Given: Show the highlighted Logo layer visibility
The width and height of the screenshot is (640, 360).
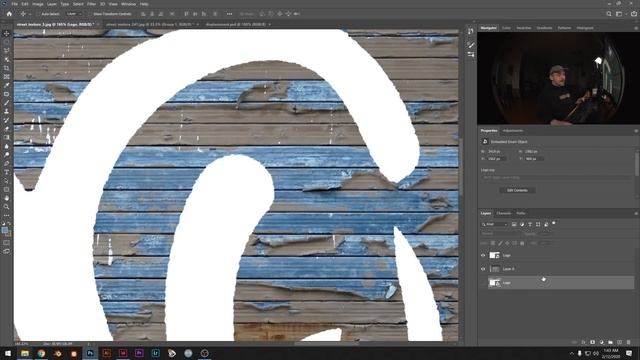Looking at the screenshot, I should pos(483,282).
